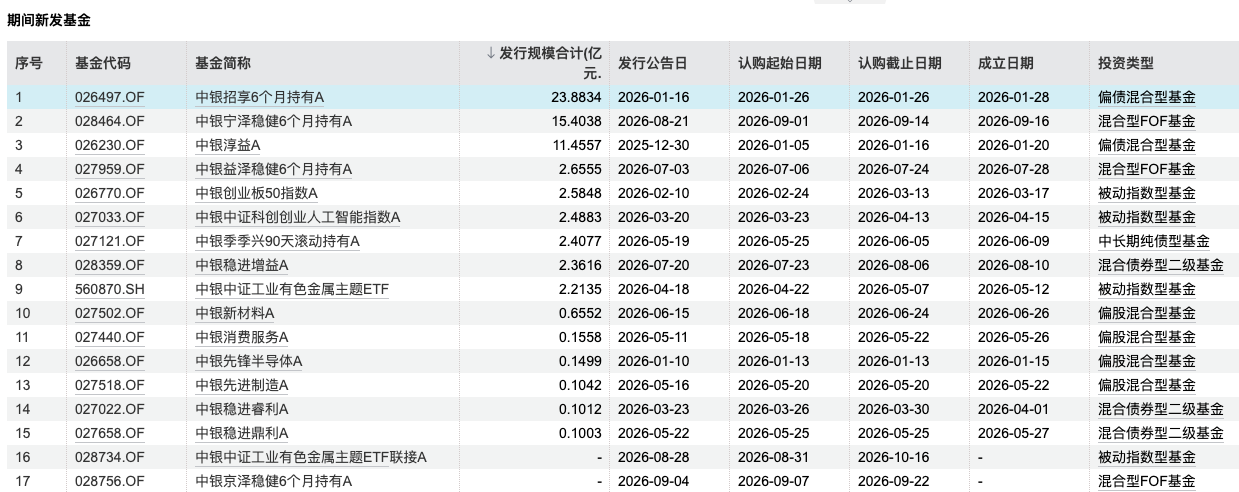Open fund code 027959.OF link
Image resolution: width=1239 pixels, height=492 pixels.
coord(109,169)
